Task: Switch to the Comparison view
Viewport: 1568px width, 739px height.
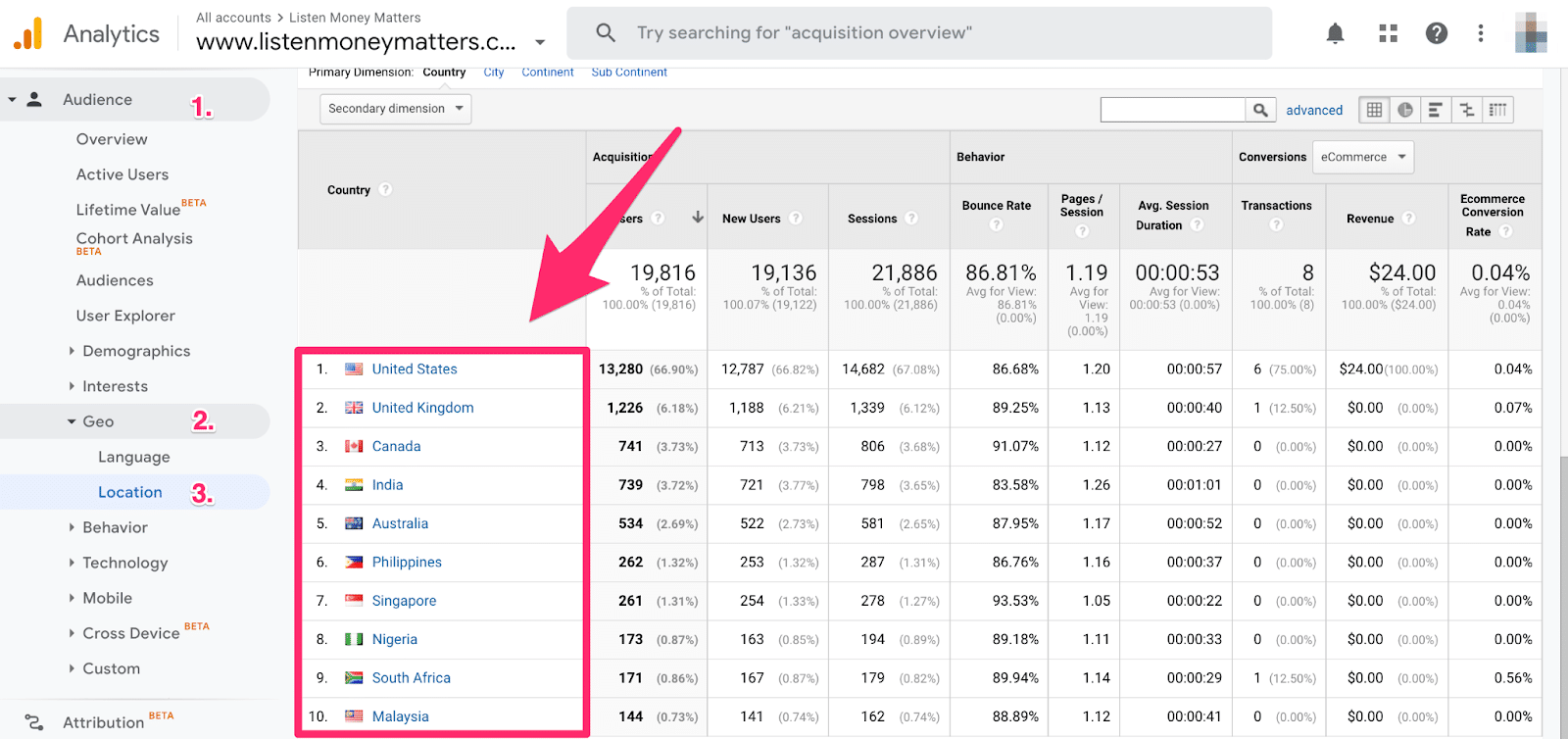Action: [1466, 110]
